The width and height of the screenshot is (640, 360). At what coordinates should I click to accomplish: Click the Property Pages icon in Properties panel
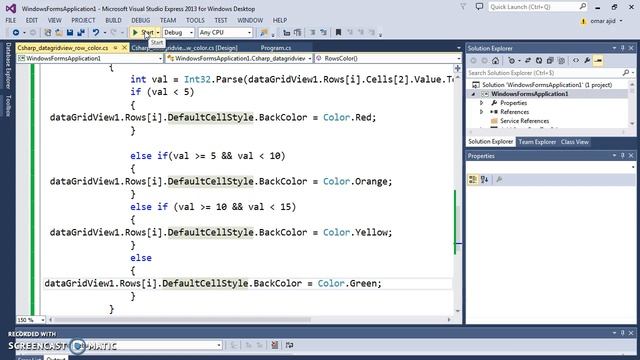tap(499, 180)
